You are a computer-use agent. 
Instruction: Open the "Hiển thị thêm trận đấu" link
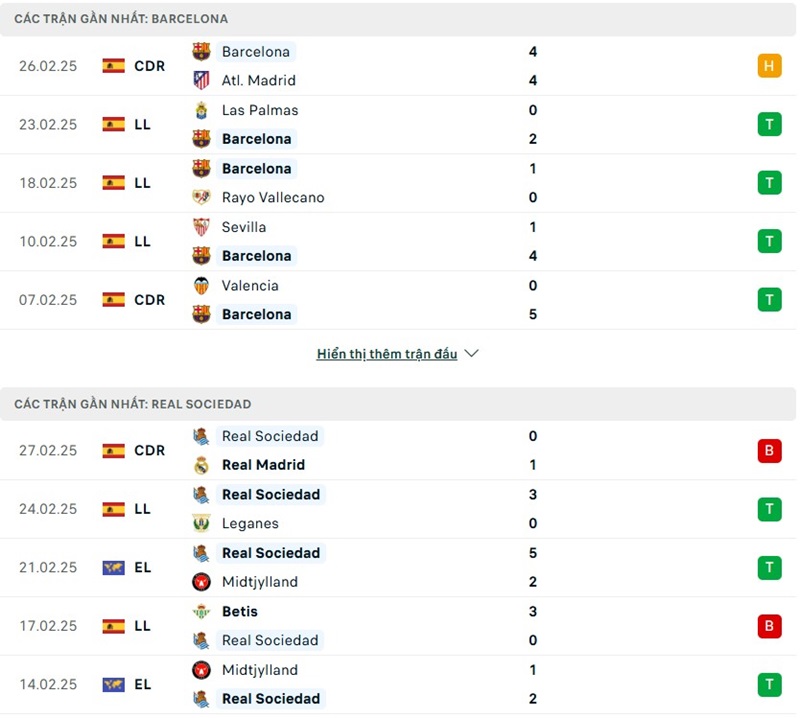pyautogui.click(x=386, y=354)
